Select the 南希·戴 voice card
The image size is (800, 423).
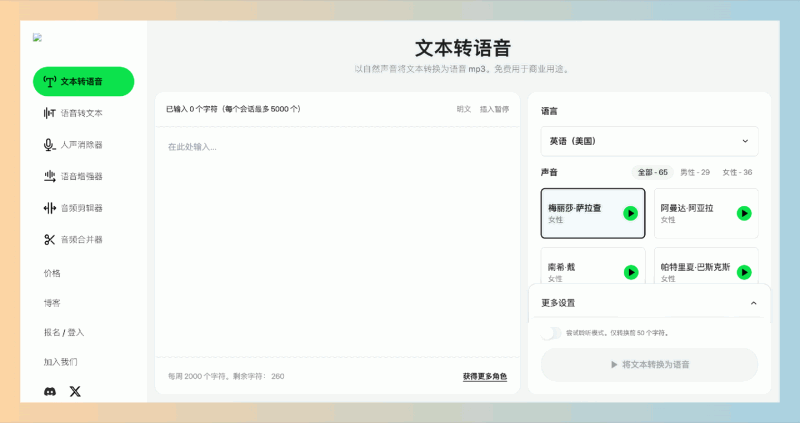(x=593, y=266)
